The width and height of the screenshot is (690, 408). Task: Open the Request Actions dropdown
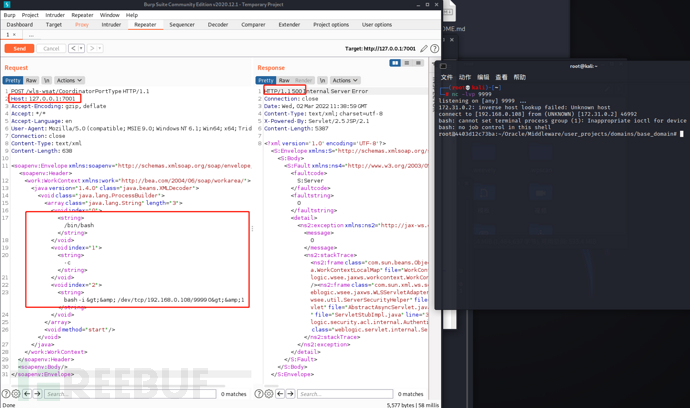(69, 80)
